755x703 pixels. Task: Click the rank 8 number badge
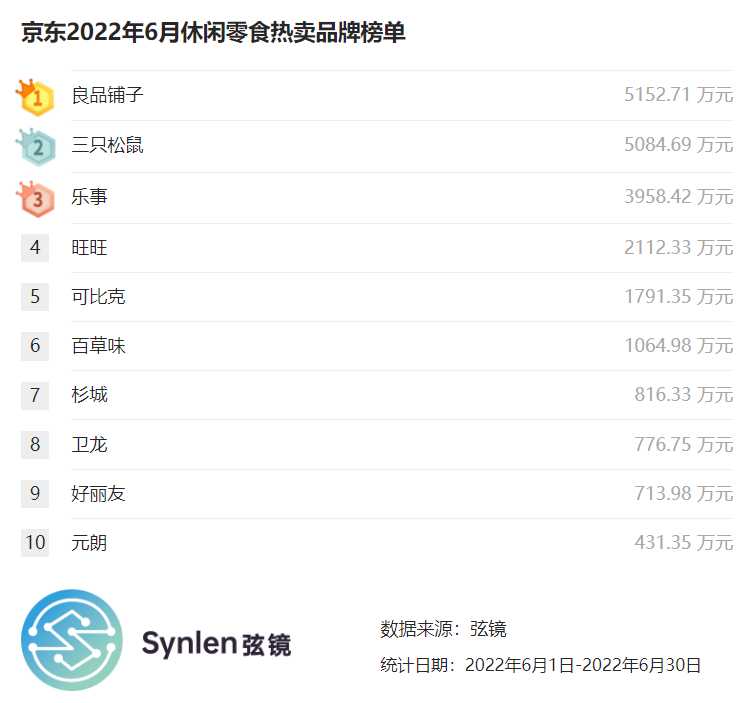coord(35,444)
